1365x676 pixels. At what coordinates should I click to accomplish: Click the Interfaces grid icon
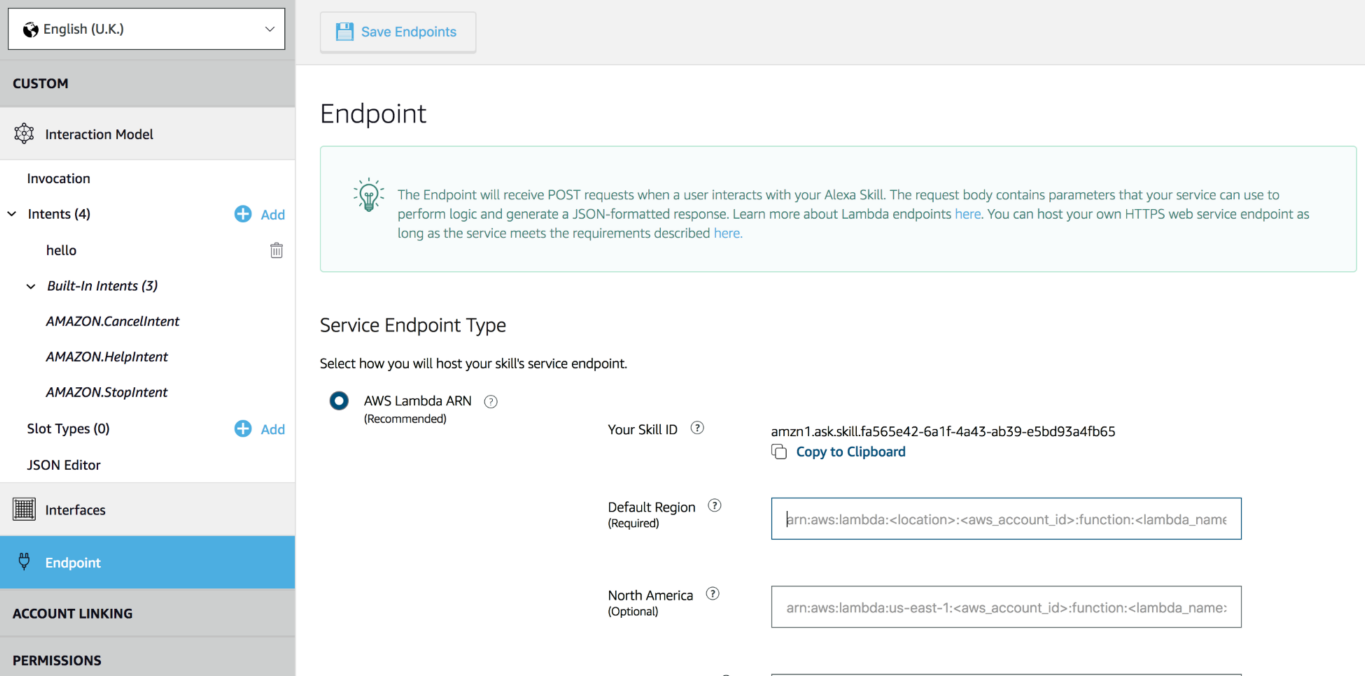[24, 510]
